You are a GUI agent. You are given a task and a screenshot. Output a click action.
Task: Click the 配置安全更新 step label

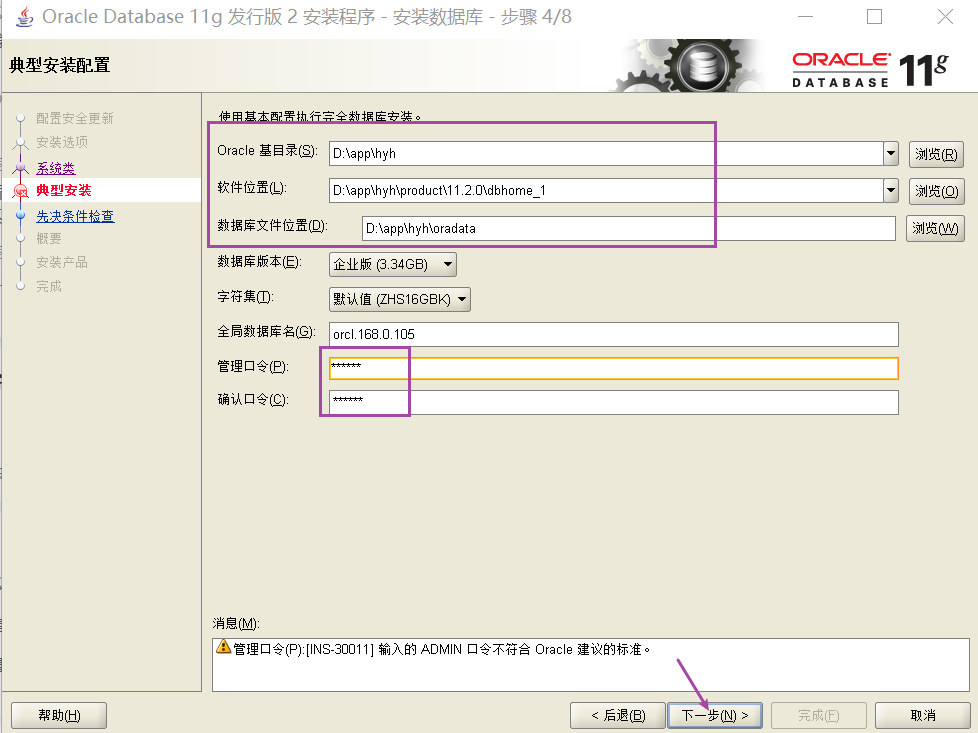point(75,119)
